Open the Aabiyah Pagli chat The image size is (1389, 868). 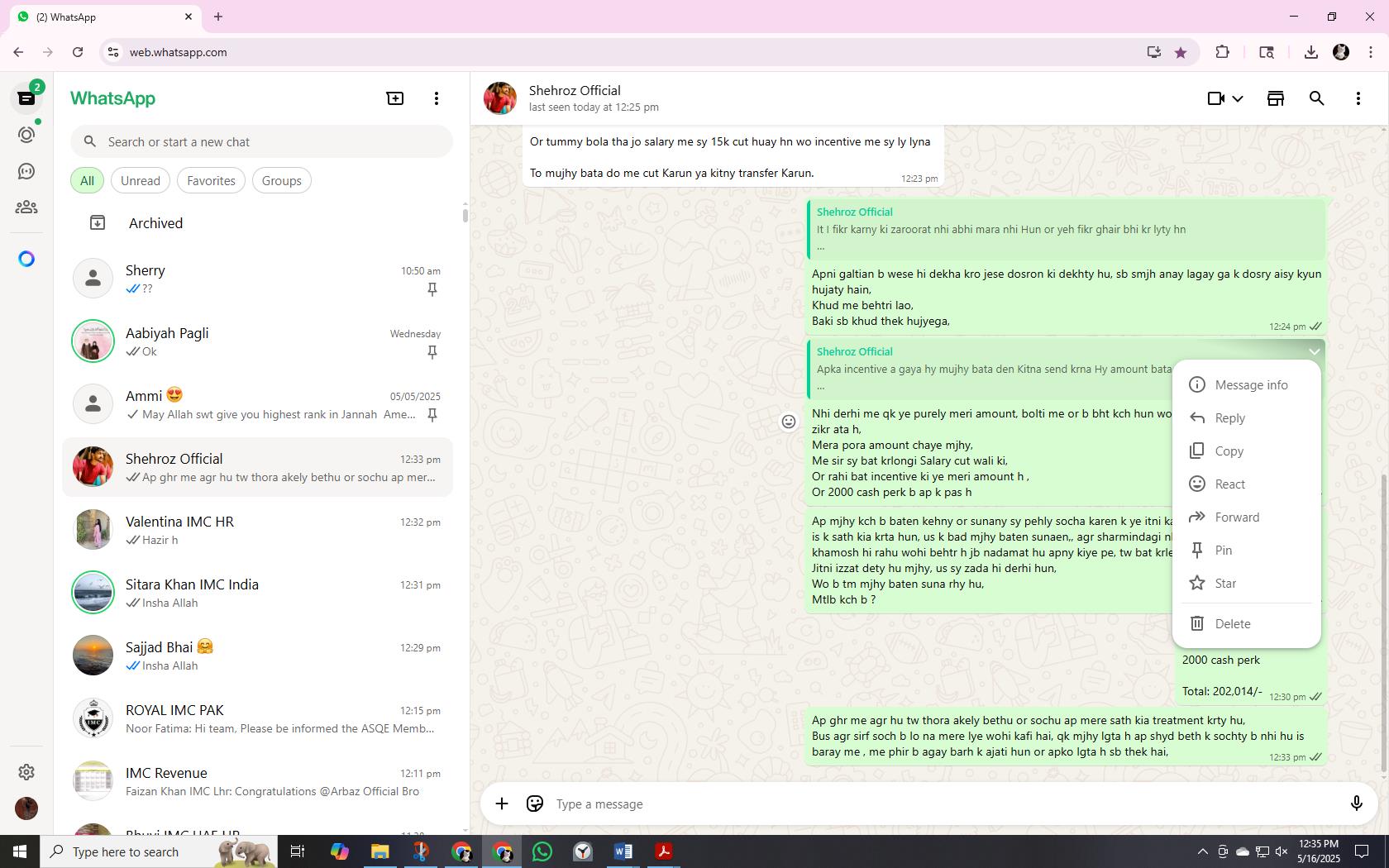click(x=257, y=341)
